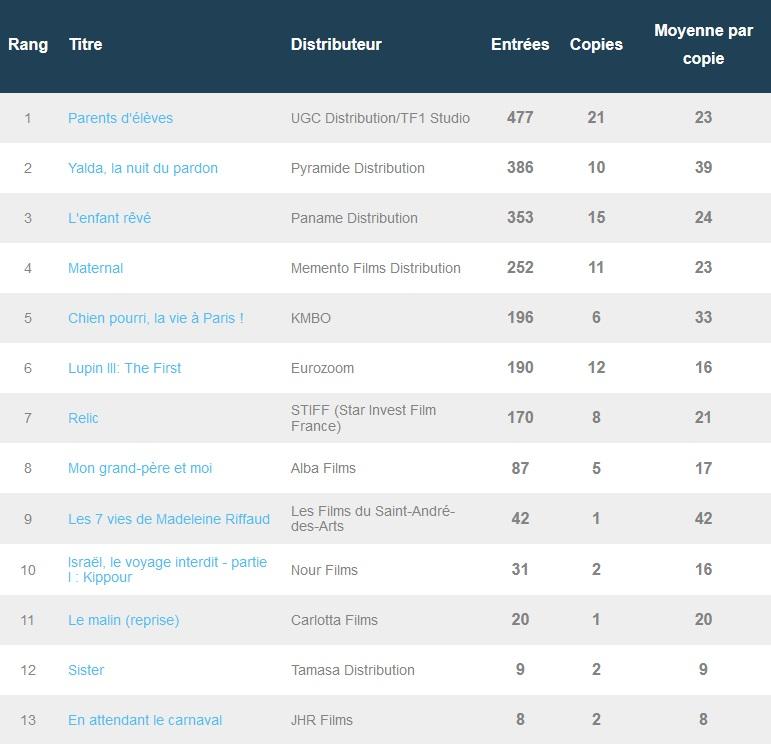The width and height of the screenshot is (771, 744).
Task: Click the Titre column header
Action: click(x=85, y=44)
